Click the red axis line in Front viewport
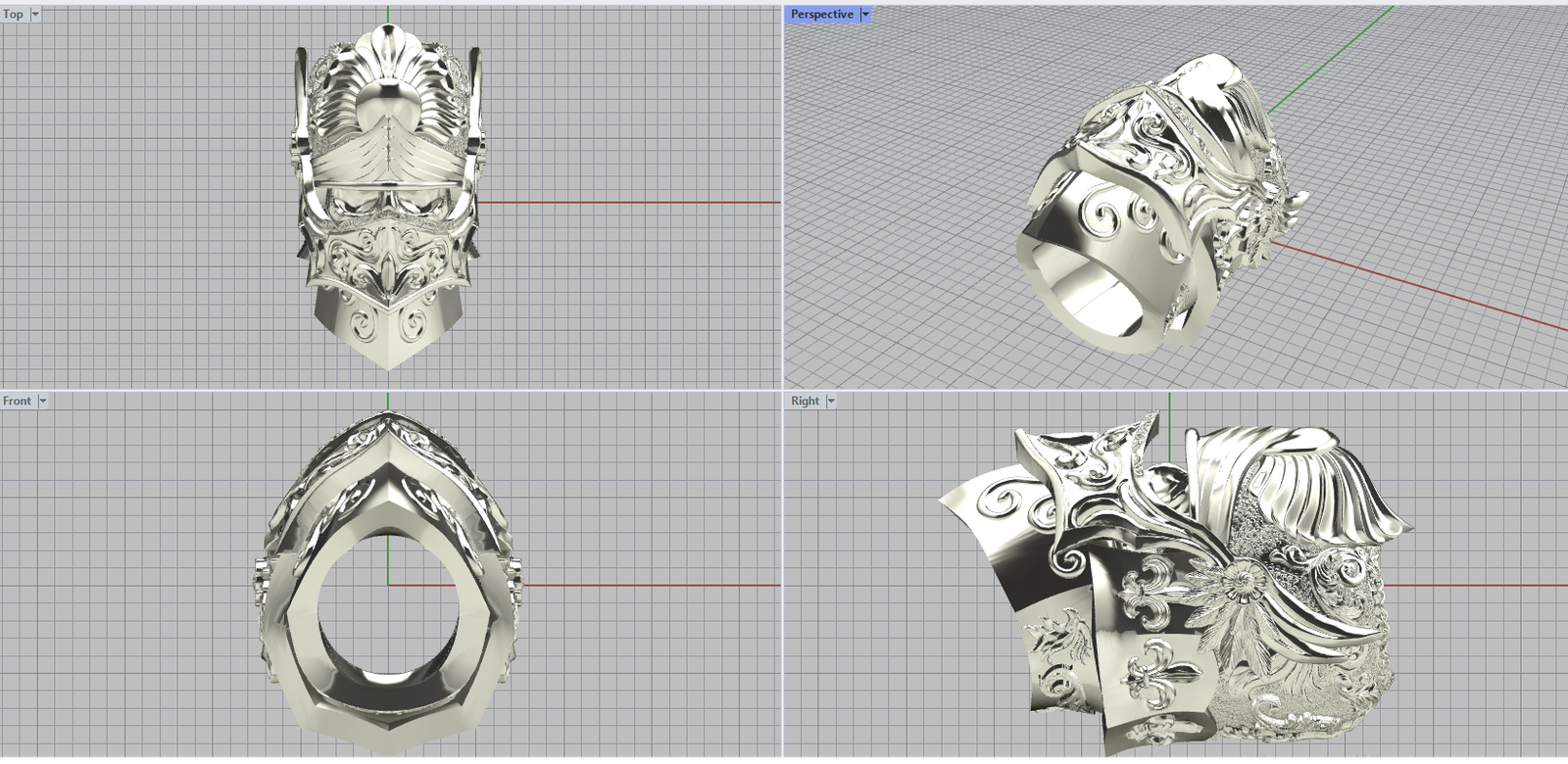 point(647,586)
